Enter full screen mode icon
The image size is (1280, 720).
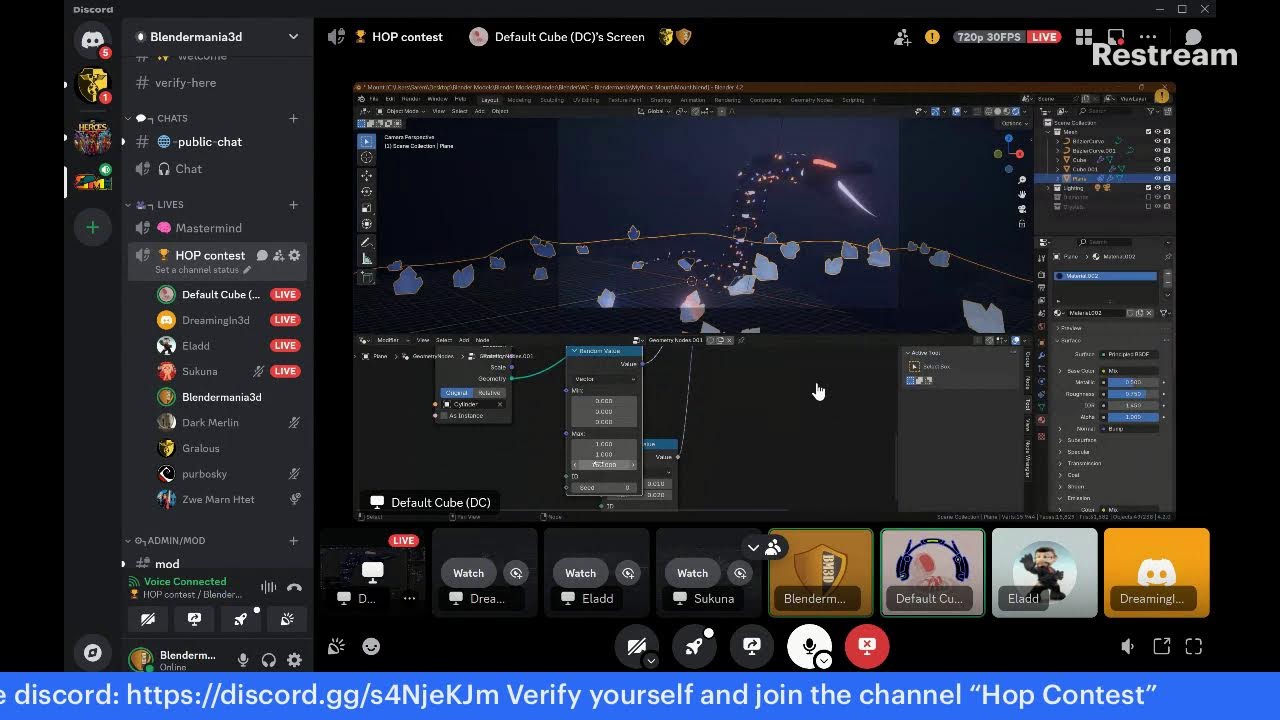(x=1193, y=647)
